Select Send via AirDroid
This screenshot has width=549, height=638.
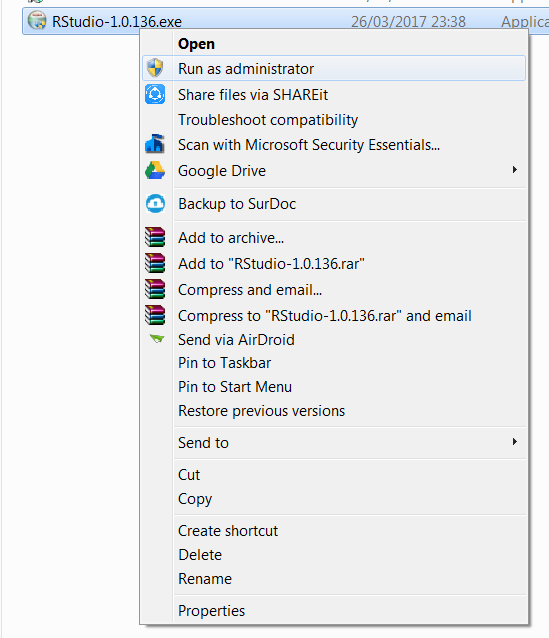point(334,339)
